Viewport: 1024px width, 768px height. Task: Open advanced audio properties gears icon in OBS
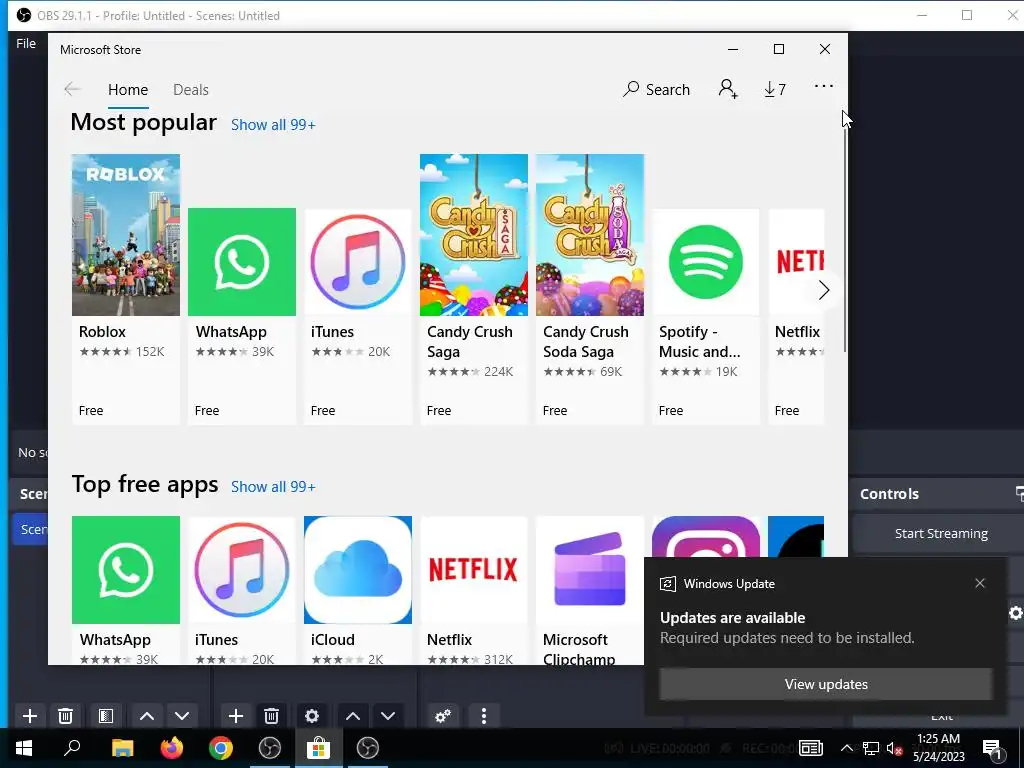click(x=443, y=716)
